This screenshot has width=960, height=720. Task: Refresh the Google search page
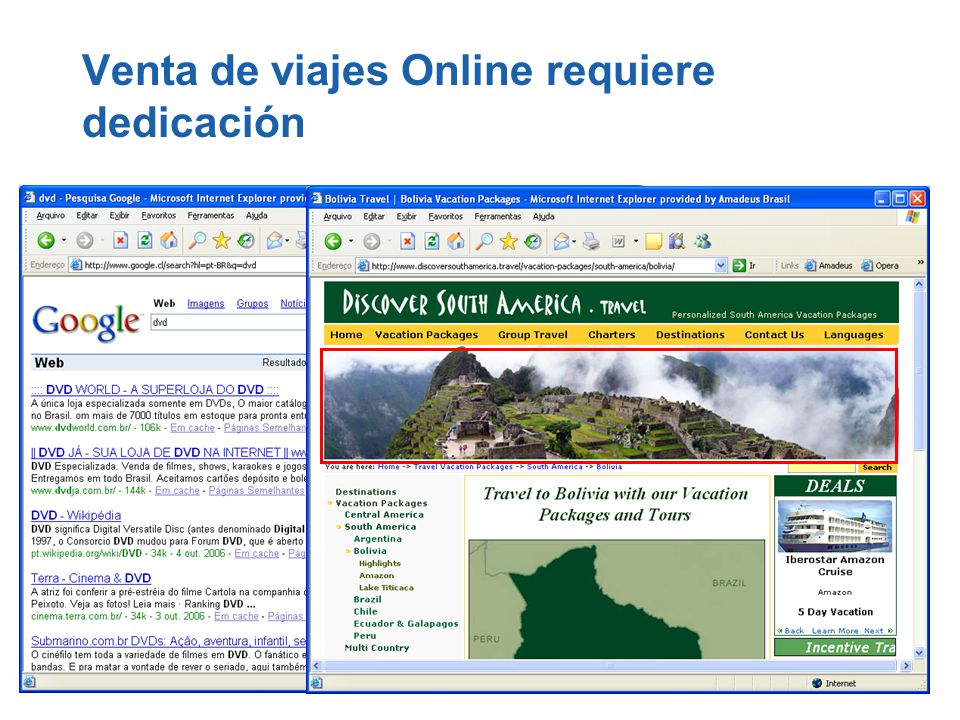[145, 241]
